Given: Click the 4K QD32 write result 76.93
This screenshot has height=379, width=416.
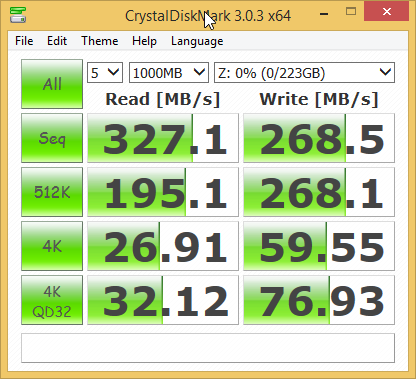Looking at the screenshot, I should 319,300.
